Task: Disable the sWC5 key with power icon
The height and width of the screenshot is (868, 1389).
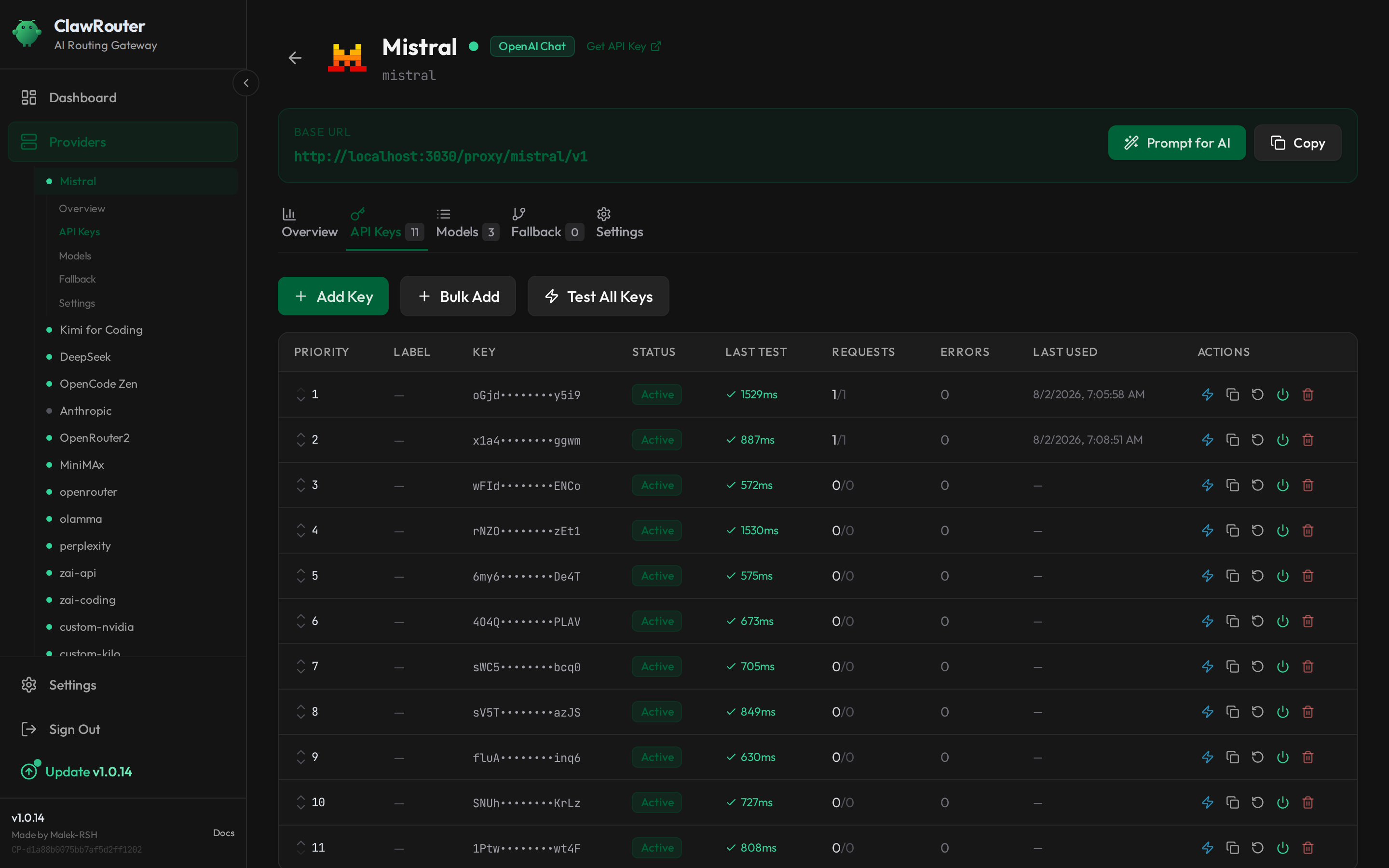Action: click(1283, 666)
